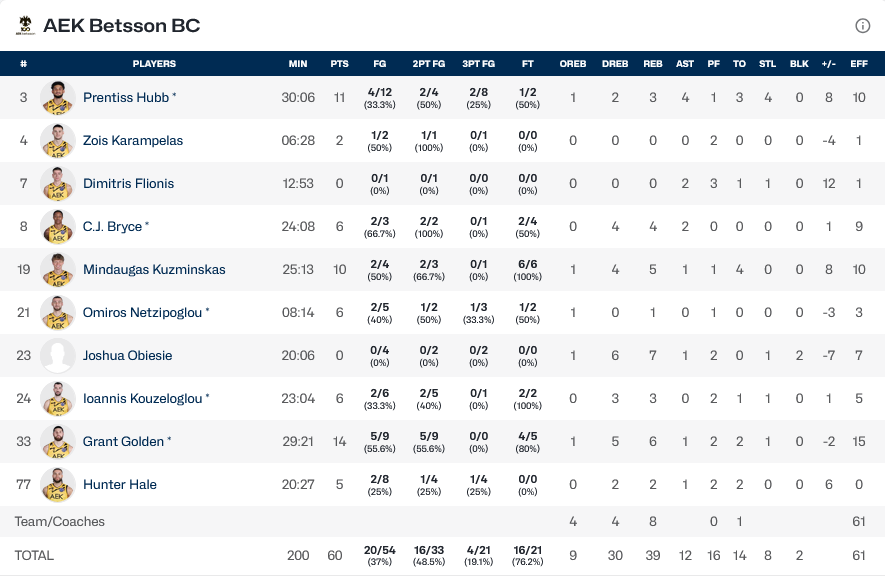Open Dimitris Flionis player profile

coord(128,184)
